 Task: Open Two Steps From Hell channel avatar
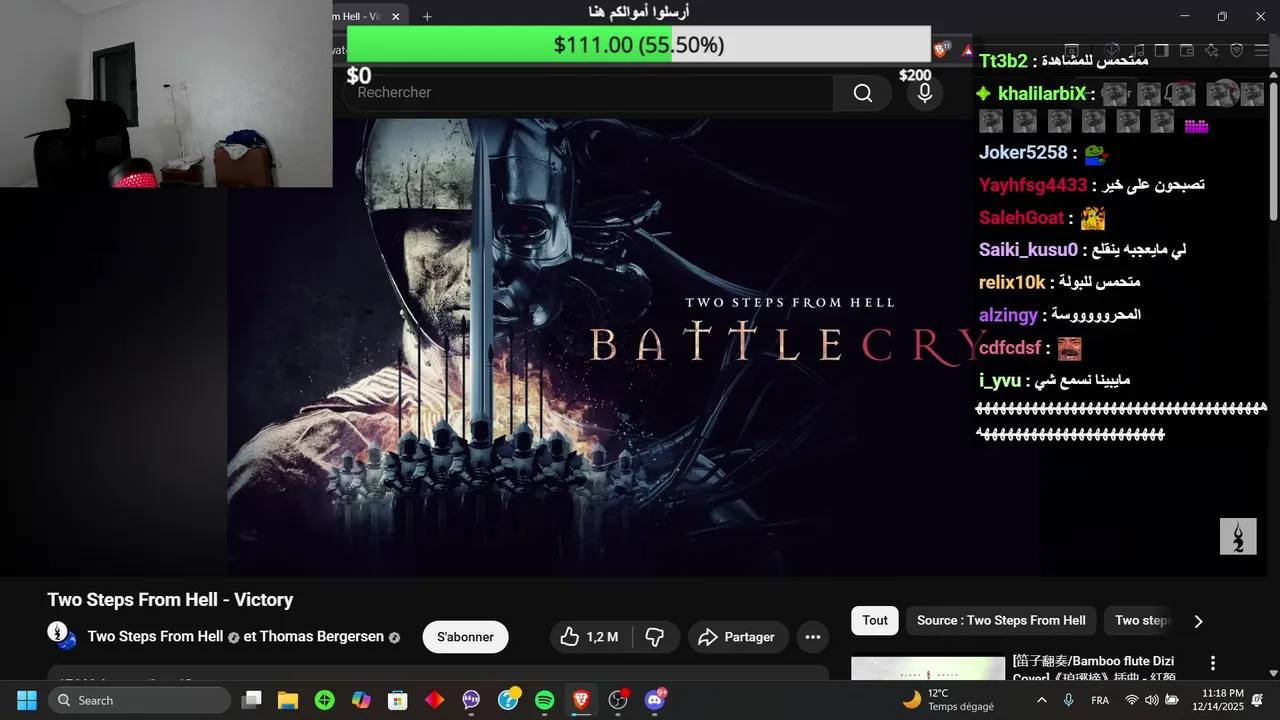point(59,635)
